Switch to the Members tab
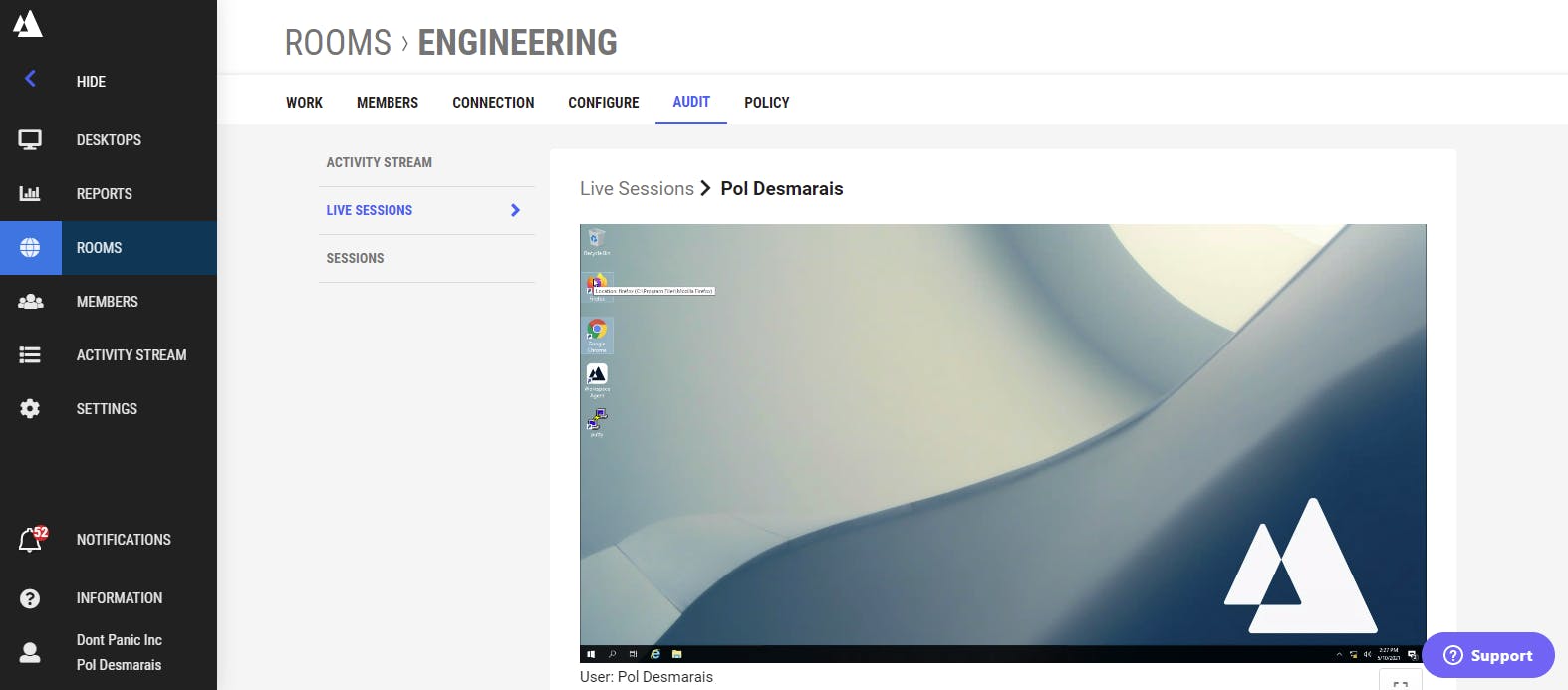Viewport: 1568px width, 690px height. pos(388,103)
